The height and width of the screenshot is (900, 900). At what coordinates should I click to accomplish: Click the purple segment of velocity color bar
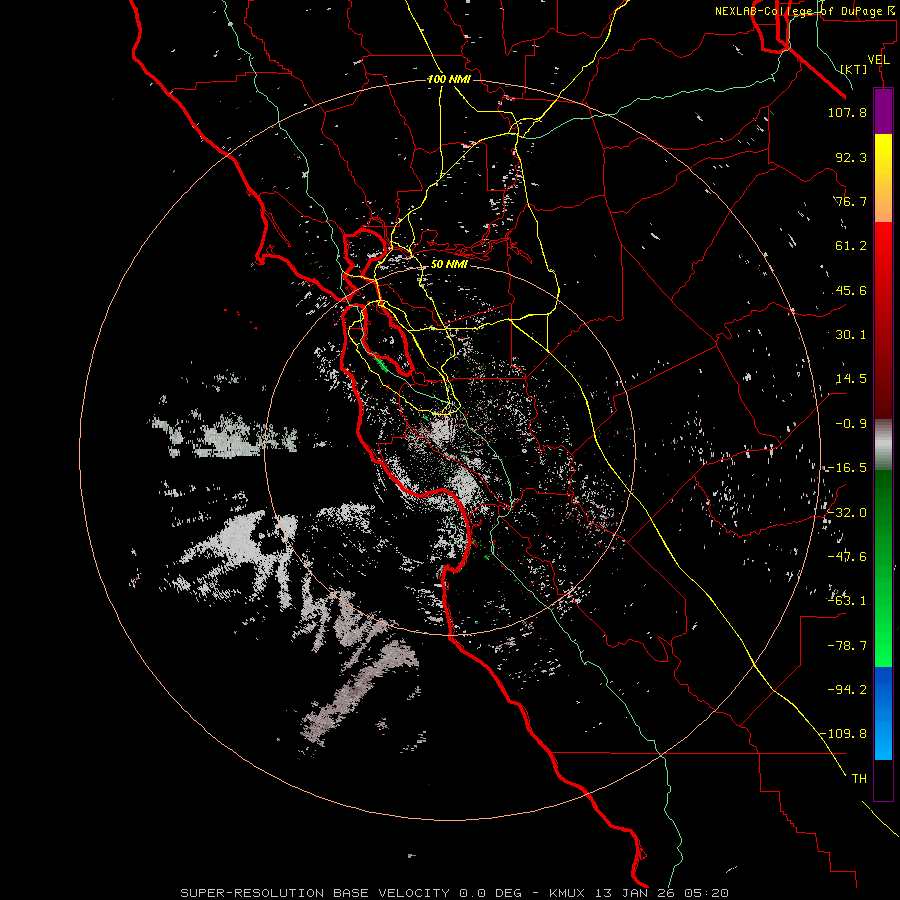883,111
